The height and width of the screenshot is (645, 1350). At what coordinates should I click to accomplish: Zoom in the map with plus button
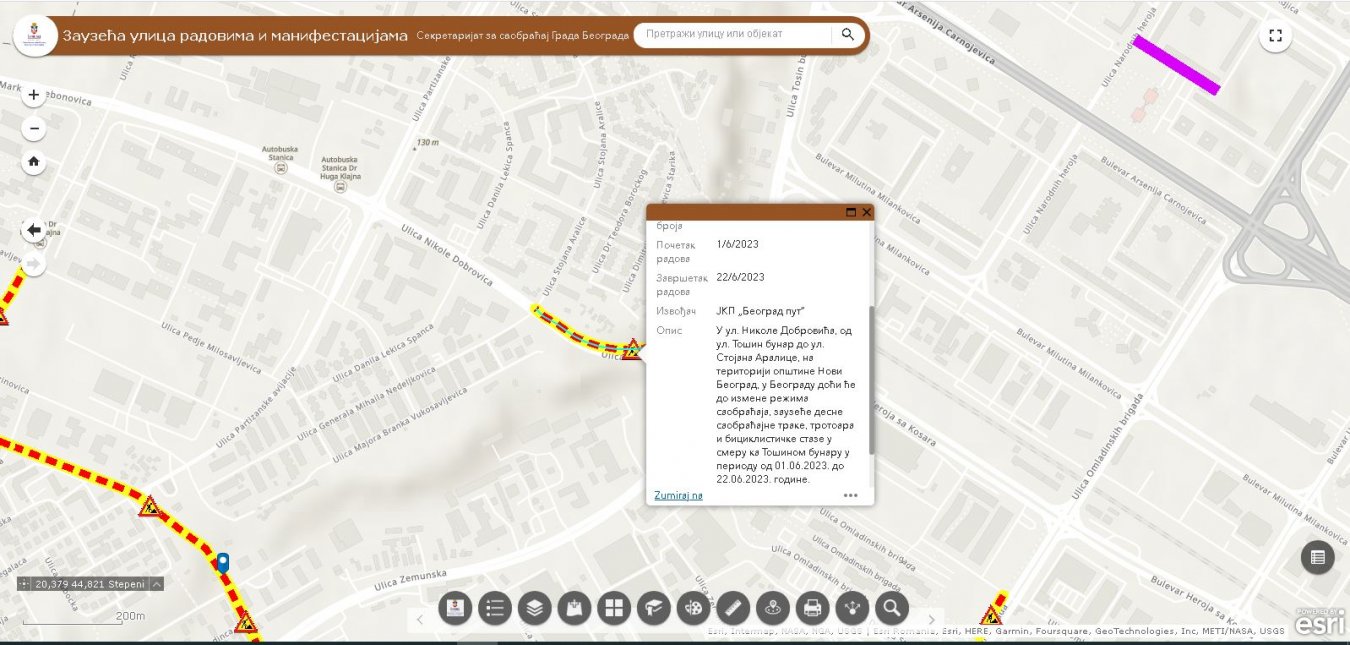click(x=34, y=96)
